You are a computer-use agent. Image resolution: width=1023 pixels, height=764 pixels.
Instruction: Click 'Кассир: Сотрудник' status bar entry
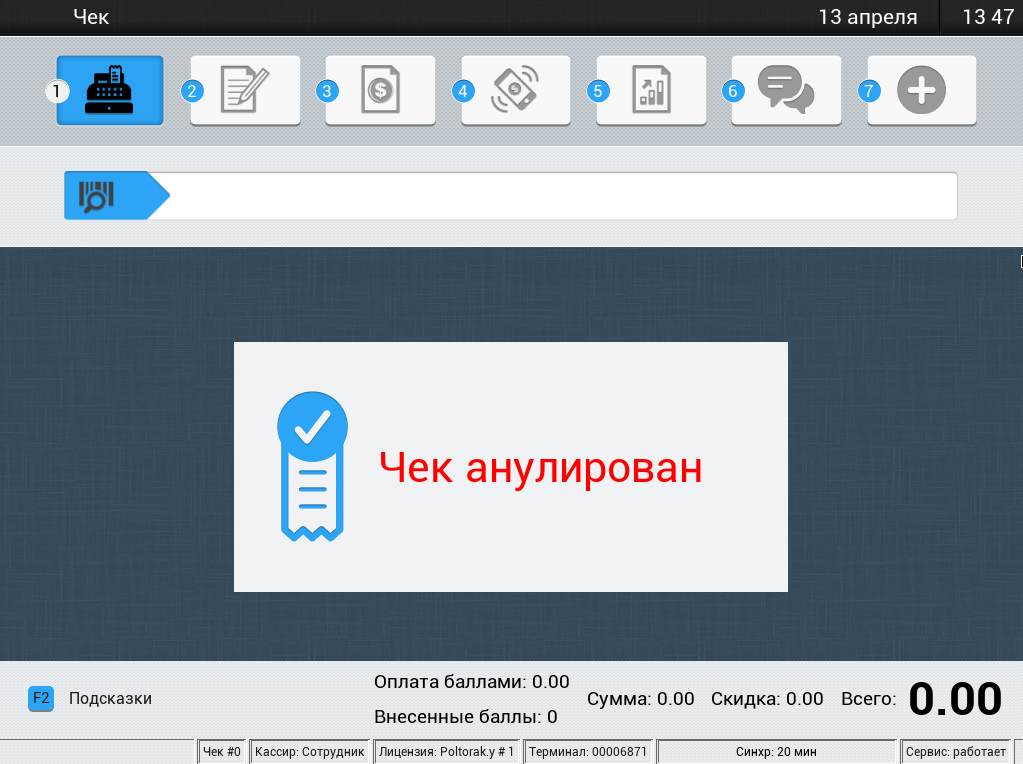310,752
